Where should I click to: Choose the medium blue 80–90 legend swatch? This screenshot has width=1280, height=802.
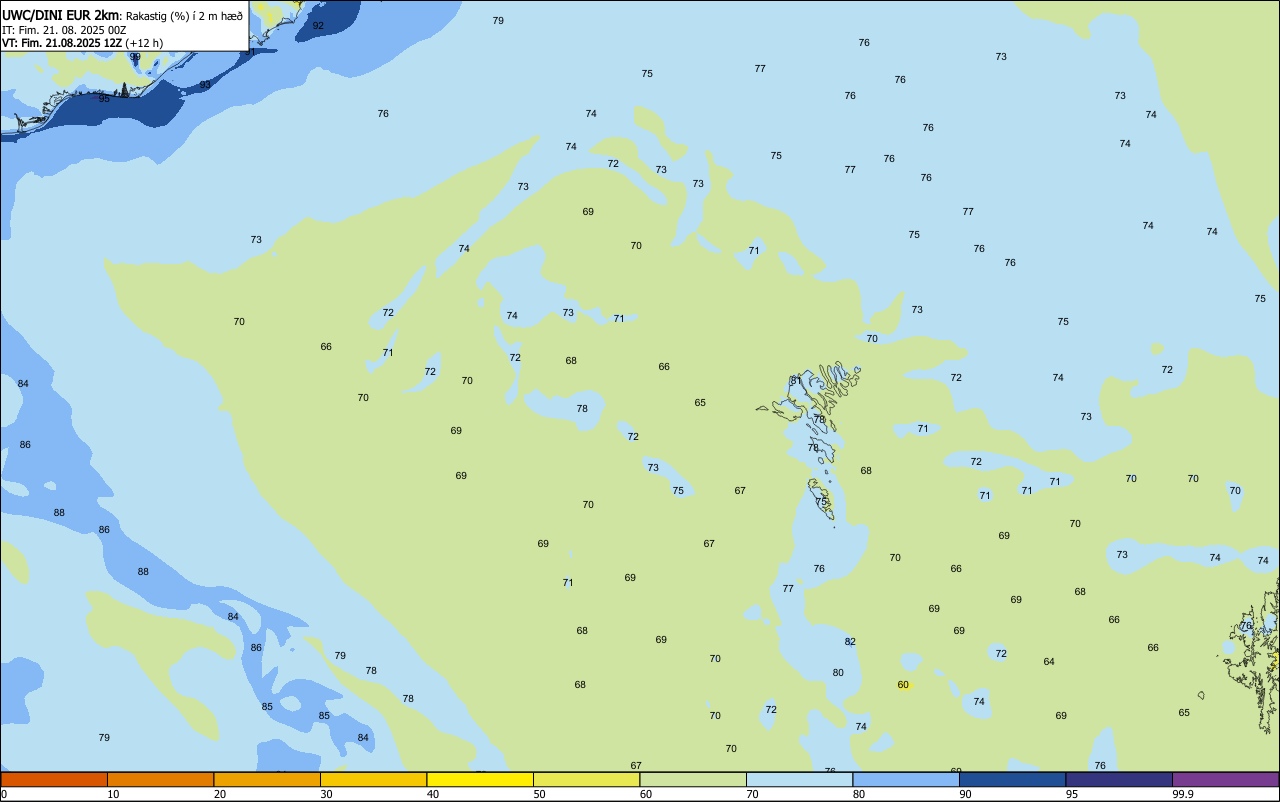[x=906, y=779]
